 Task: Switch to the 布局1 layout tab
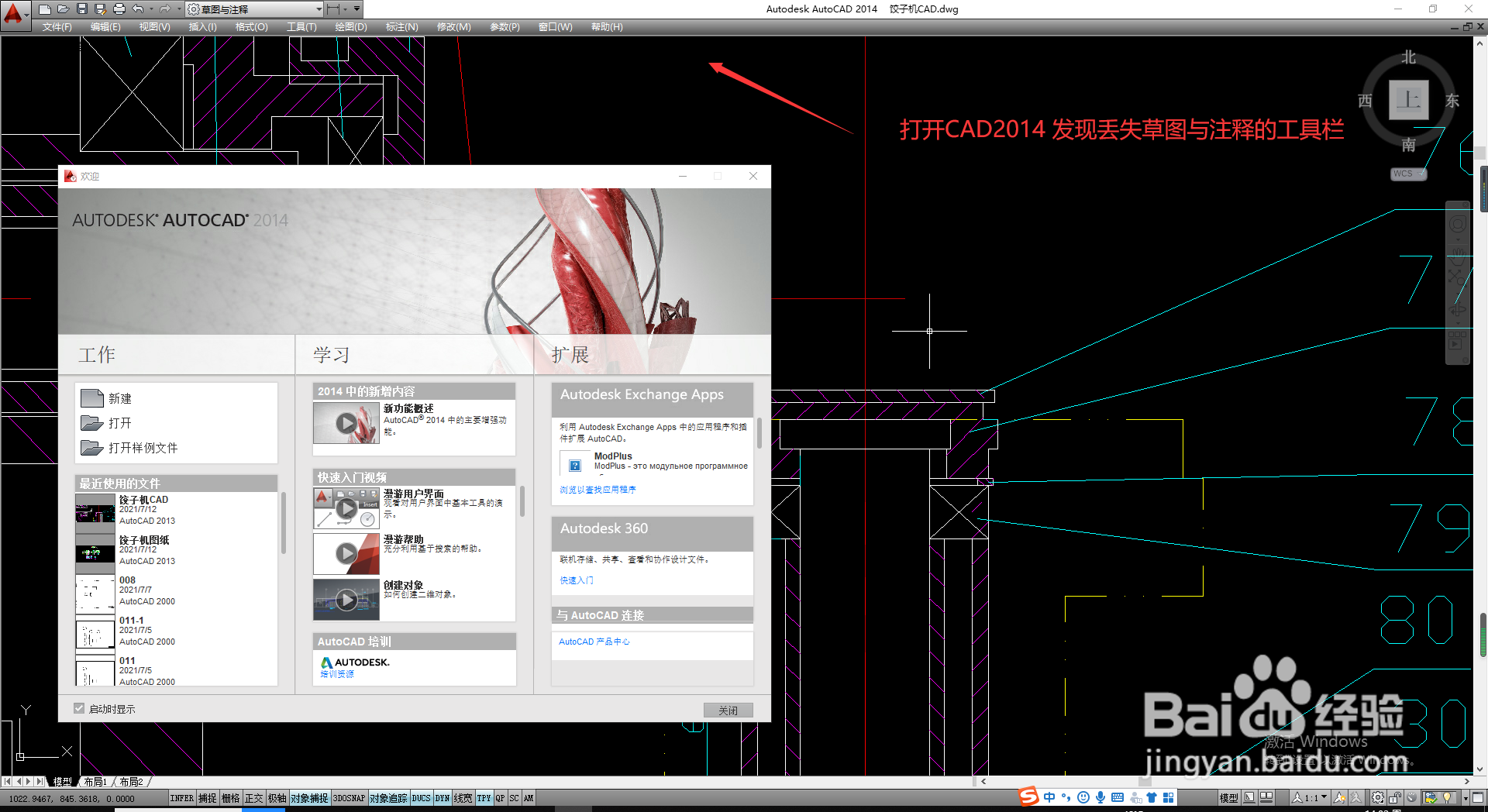(95, 782)
